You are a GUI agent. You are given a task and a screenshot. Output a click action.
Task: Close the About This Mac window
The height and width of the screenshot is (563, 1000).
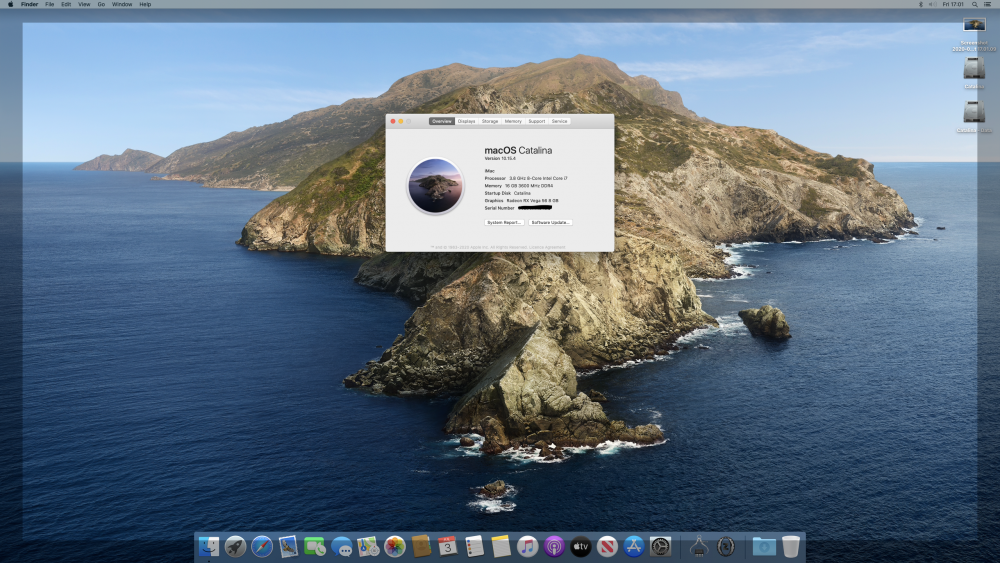(x=393, y=121)
